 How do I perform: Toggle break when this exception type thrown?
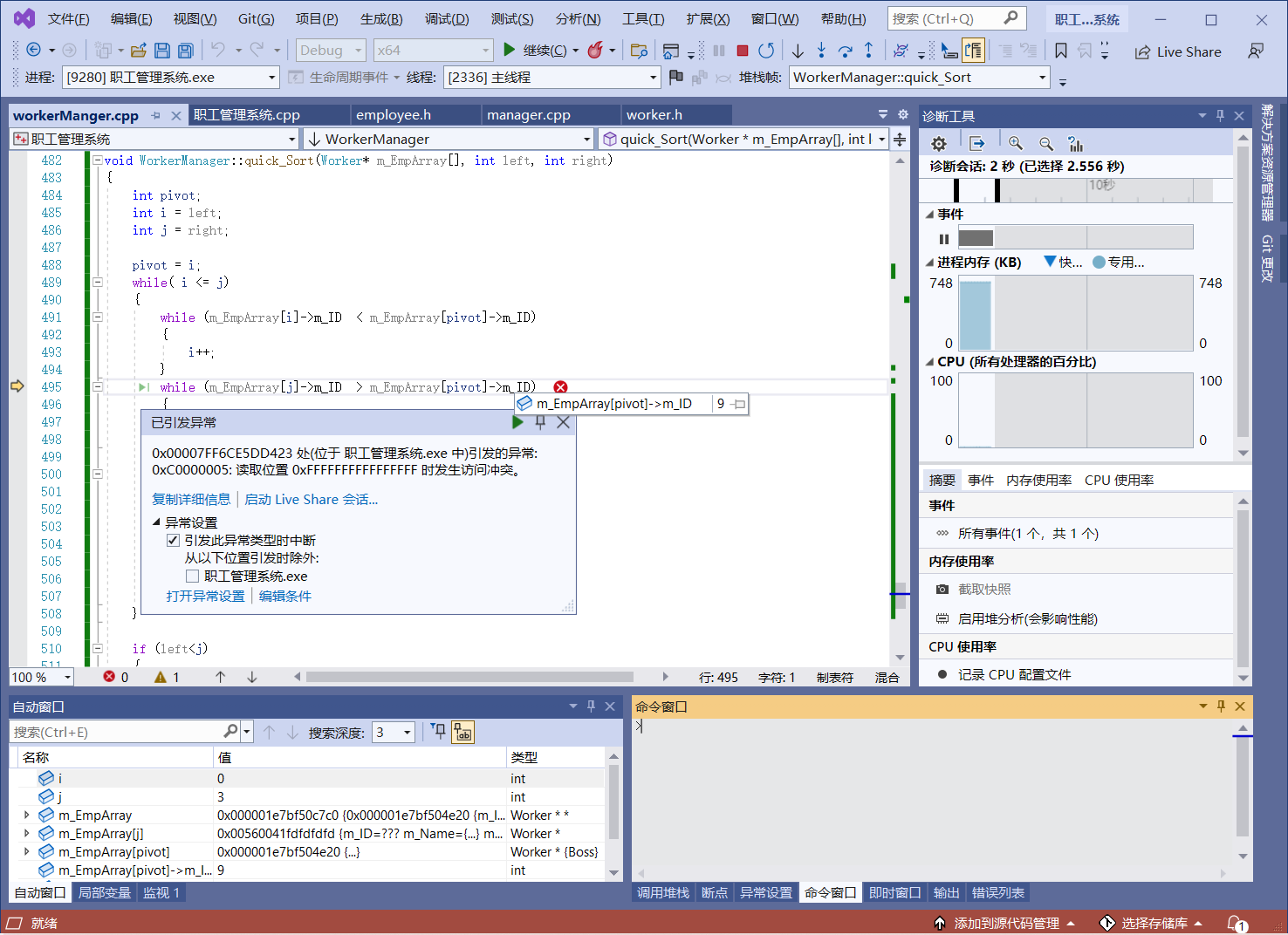pos(173,540)
